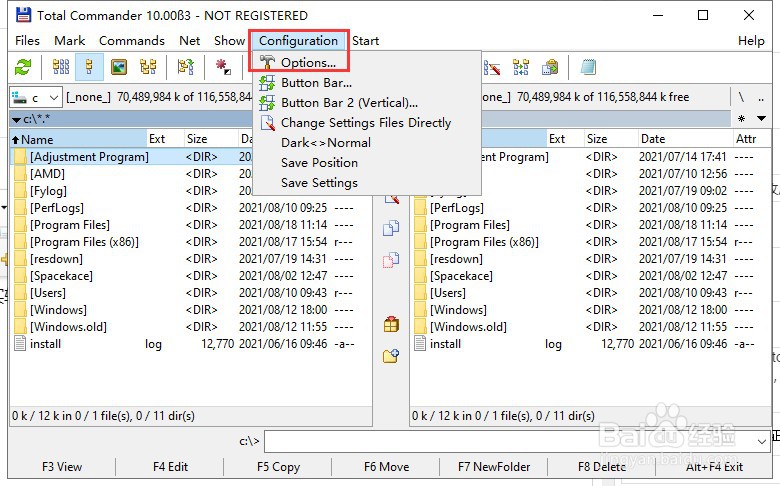
Task: Click the F8 Delete button
Action: (602, 467)
